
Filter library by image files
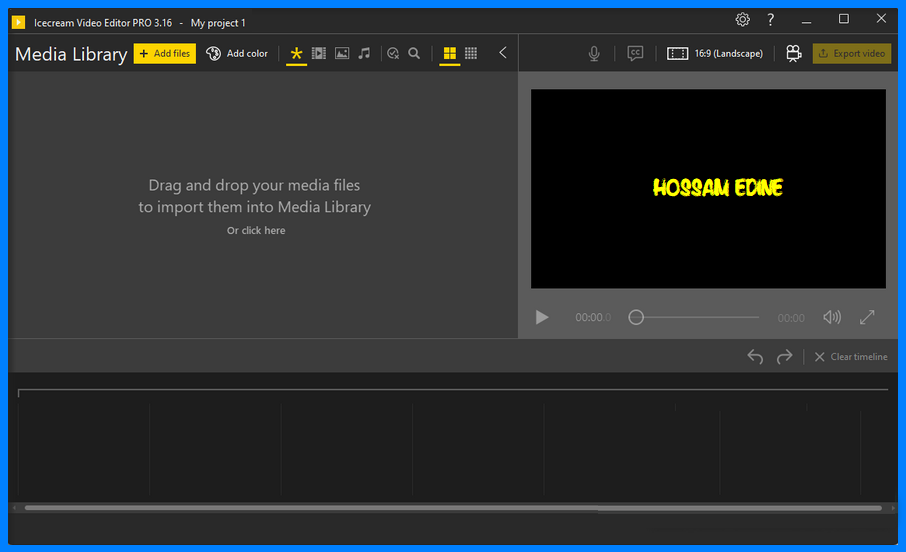click(x=342, y=54)
